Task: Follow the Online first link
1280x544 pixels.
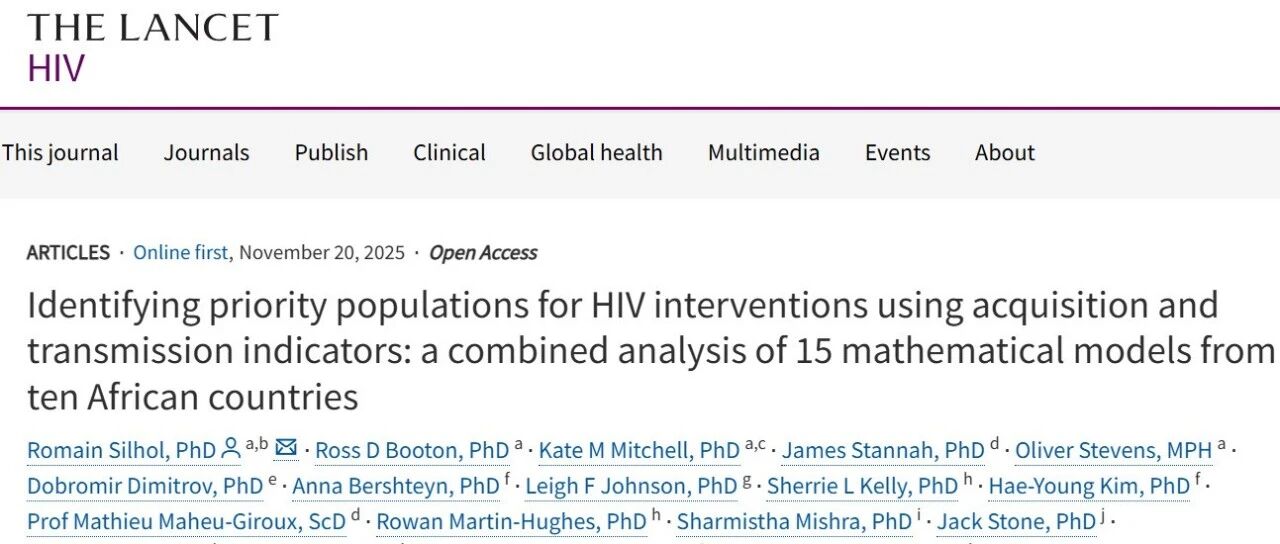Action: pyautogui.click(x=180, y=252)
